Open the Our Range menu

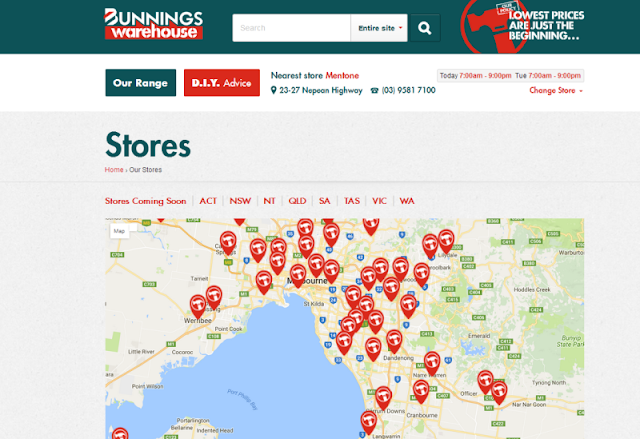tap(140, 83)
